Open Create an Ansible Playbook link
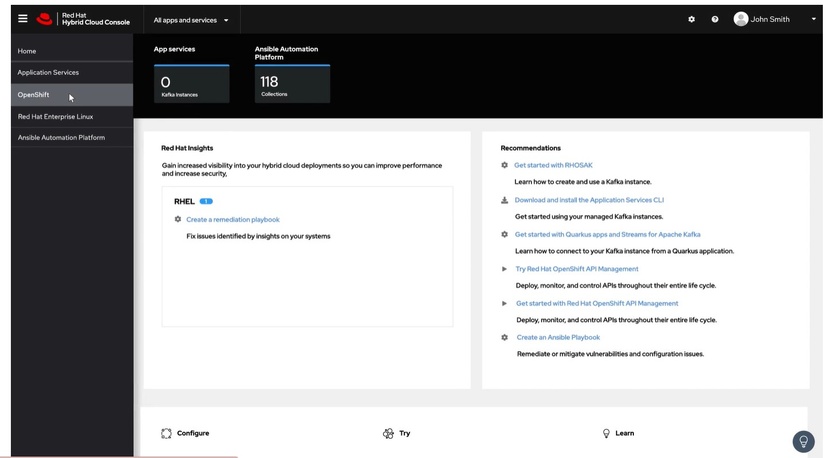828x458 pixels. [558, 338]
